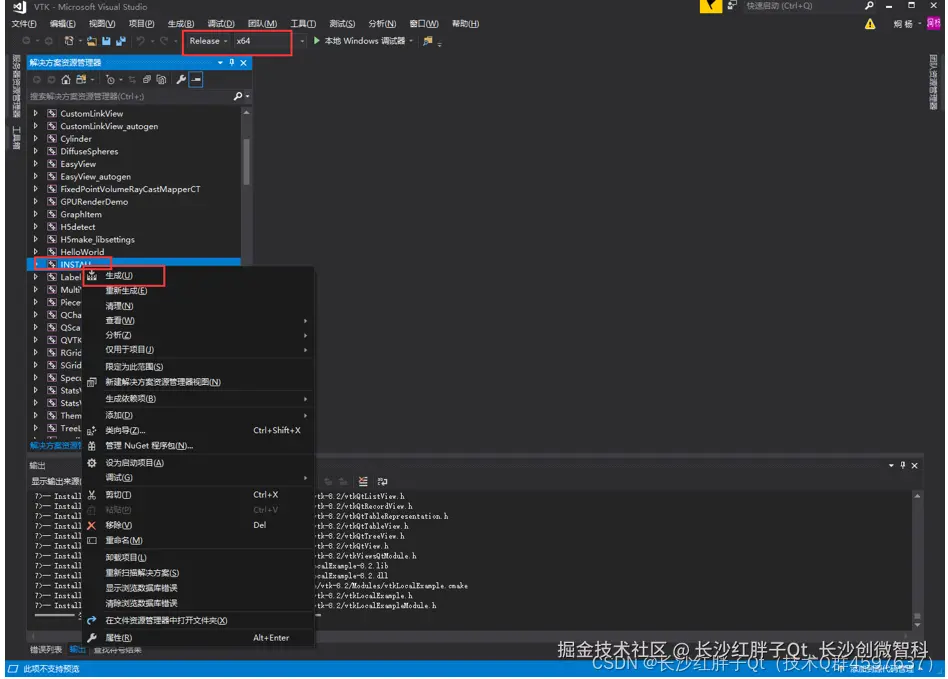
Task: Open the Release configuration dropdown
Action: [208, 41]
